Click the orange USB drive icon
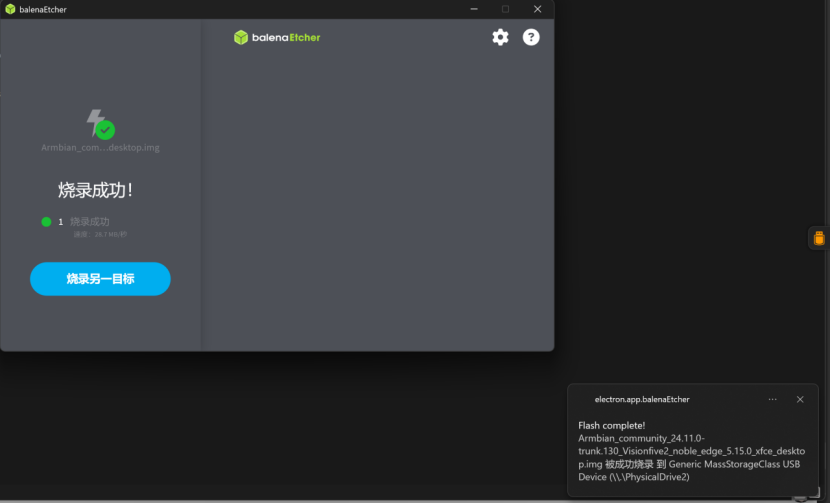 click(819, 238)
